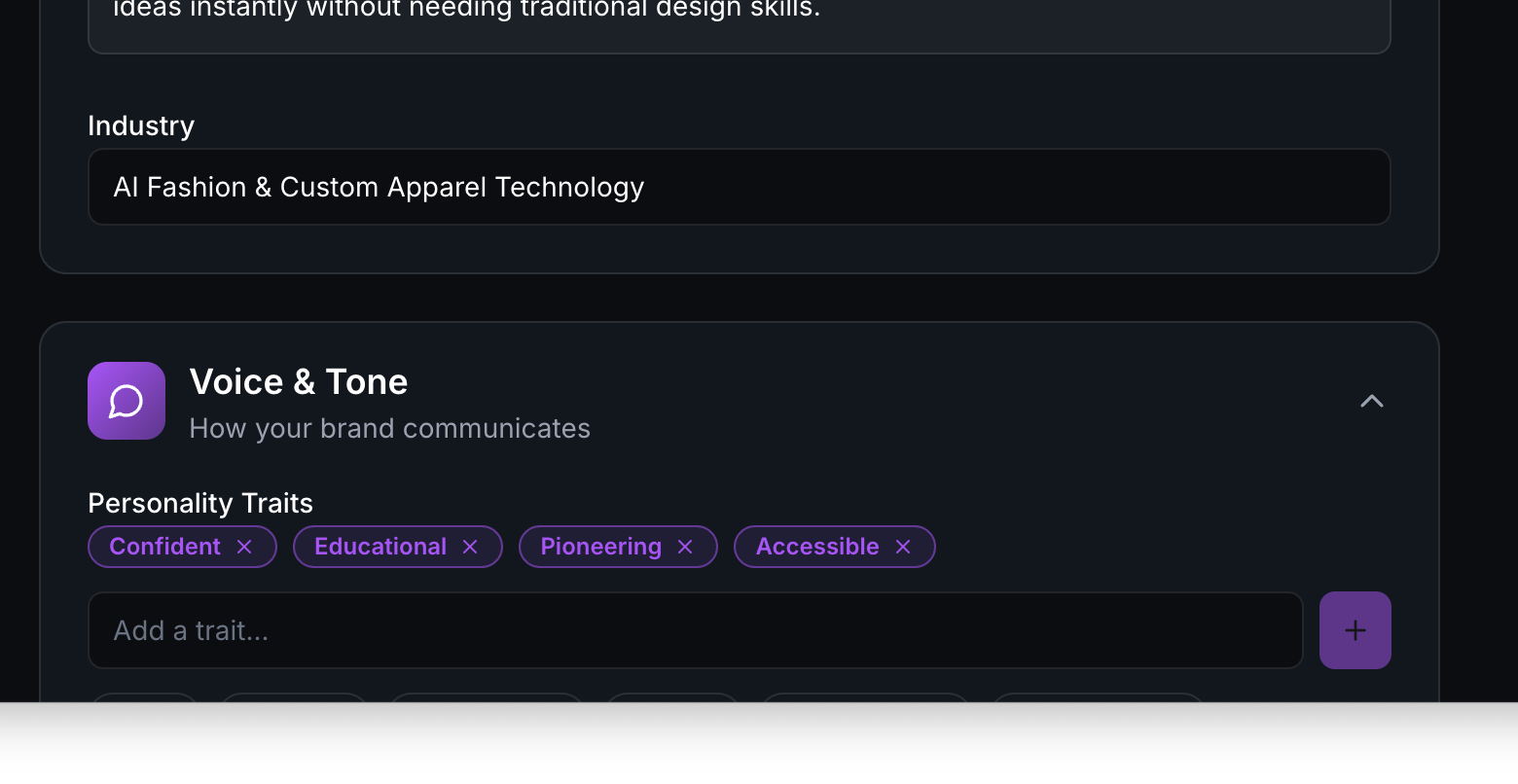Click the 'How your brand communicates' subtitle
This screenshot has height=784, width=1518.
pyautogui.click(x=389, y=428)
